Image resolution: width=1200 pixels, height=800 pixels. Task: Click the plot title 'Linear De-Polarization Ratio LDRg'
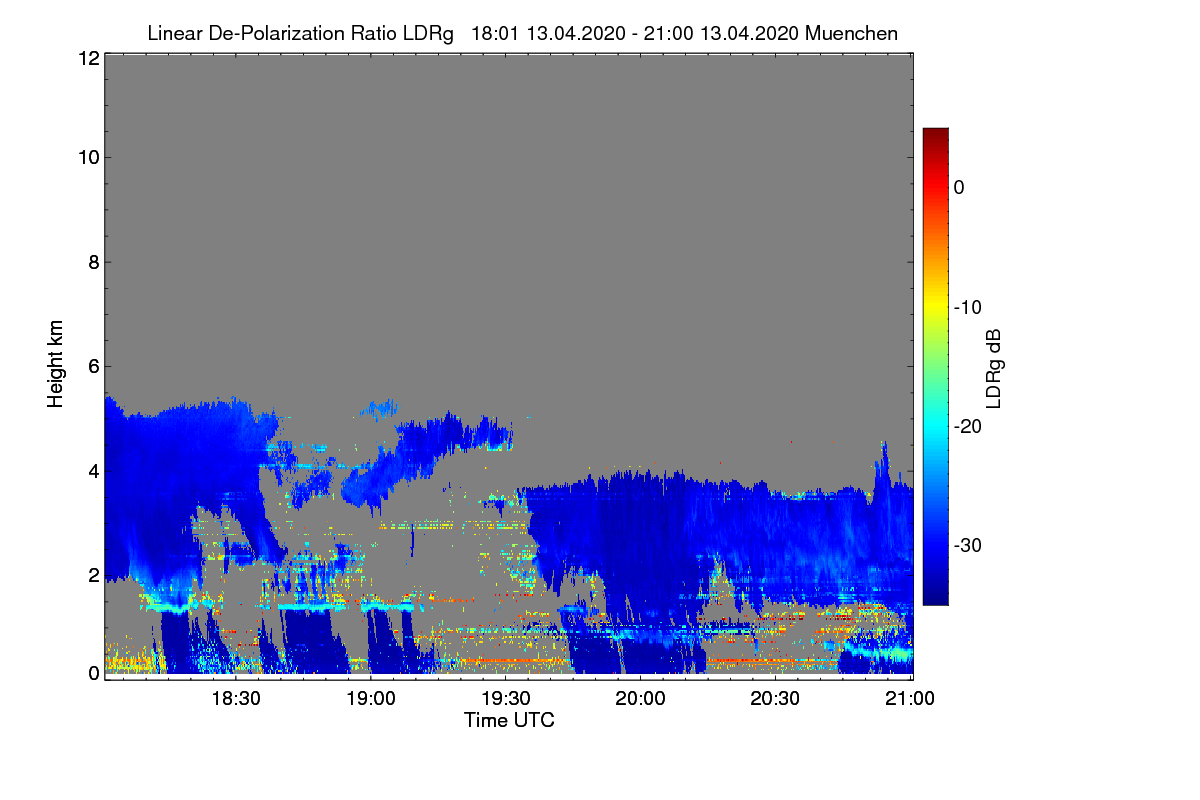point(300,33)
